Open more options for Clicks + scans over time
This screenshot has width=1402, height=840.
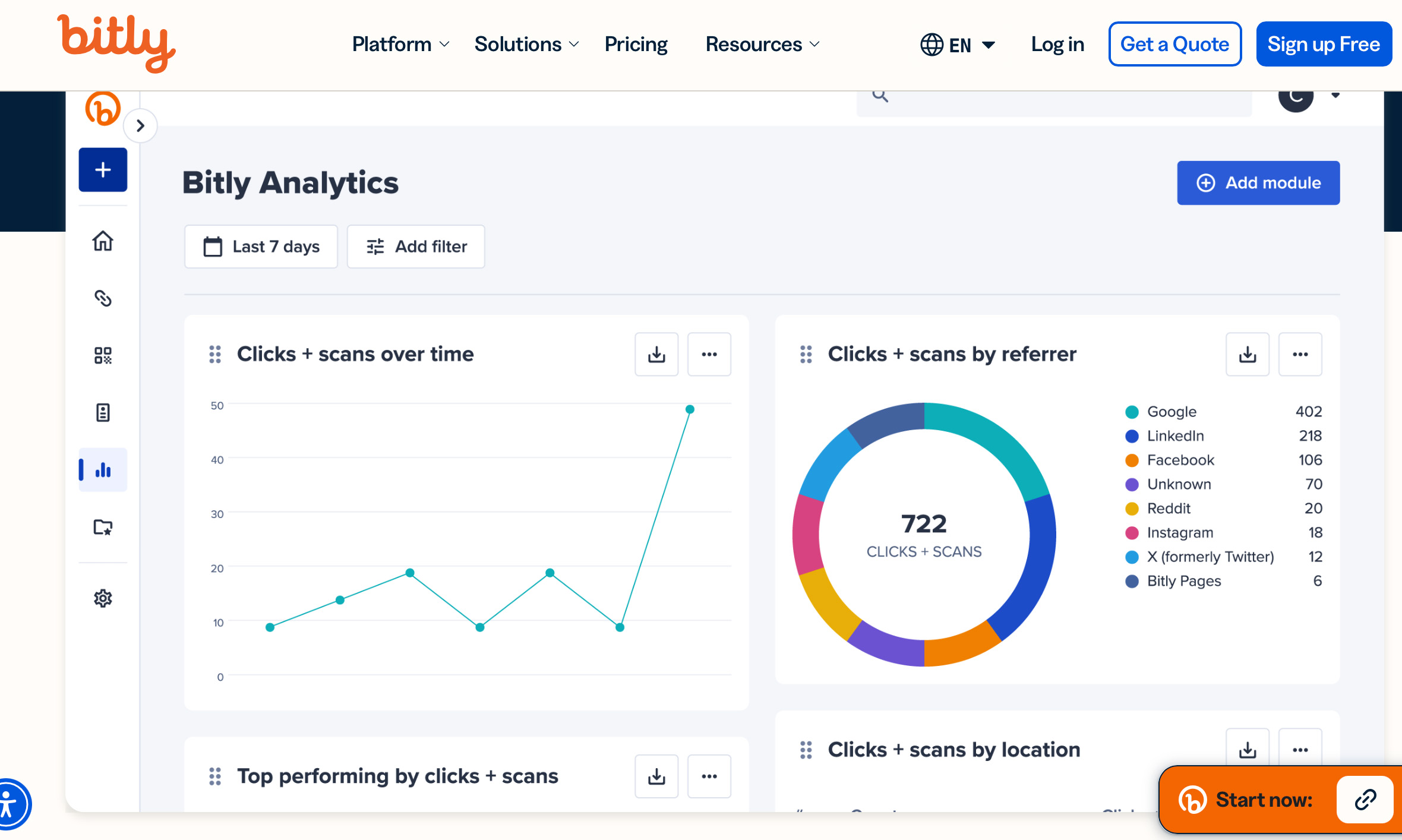tap(709, 354)
